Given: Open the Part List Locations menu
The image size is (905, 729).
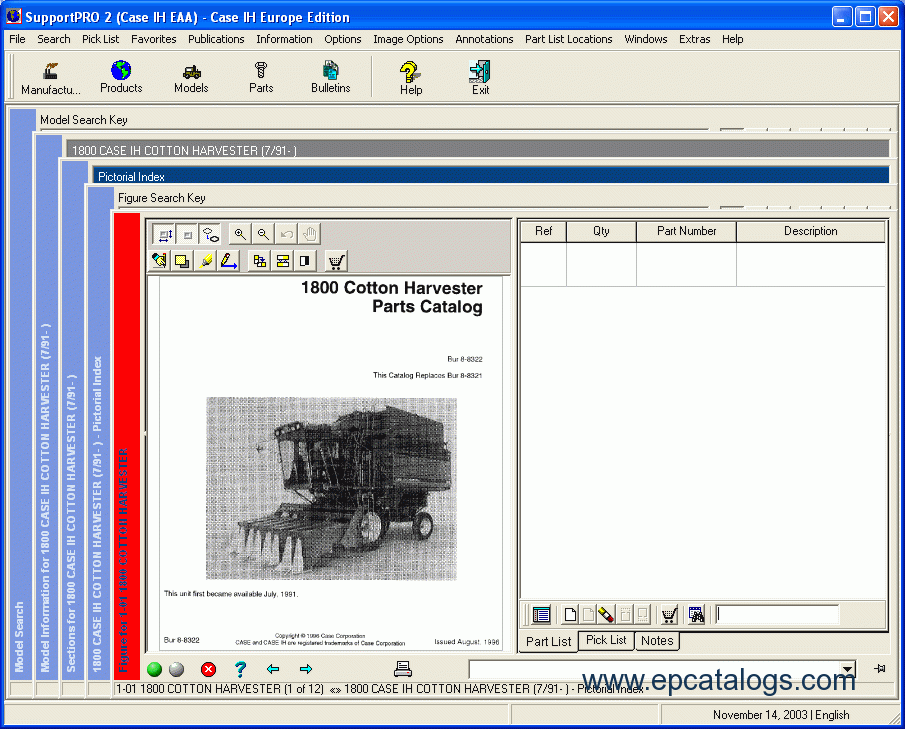Looking at the screenshot, I should coord(569,39).
